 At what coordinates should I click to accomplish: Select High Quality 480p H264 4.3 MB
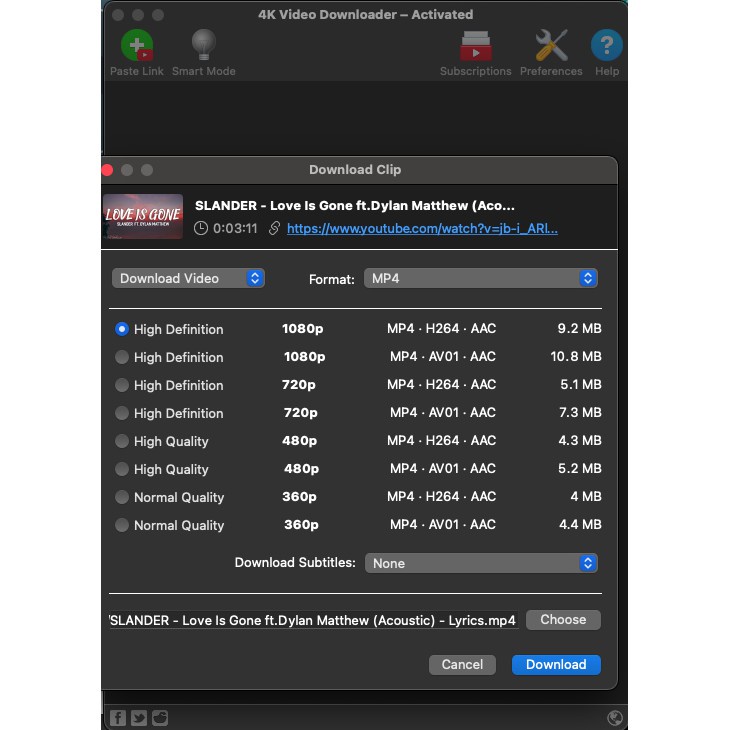[122, 441]
